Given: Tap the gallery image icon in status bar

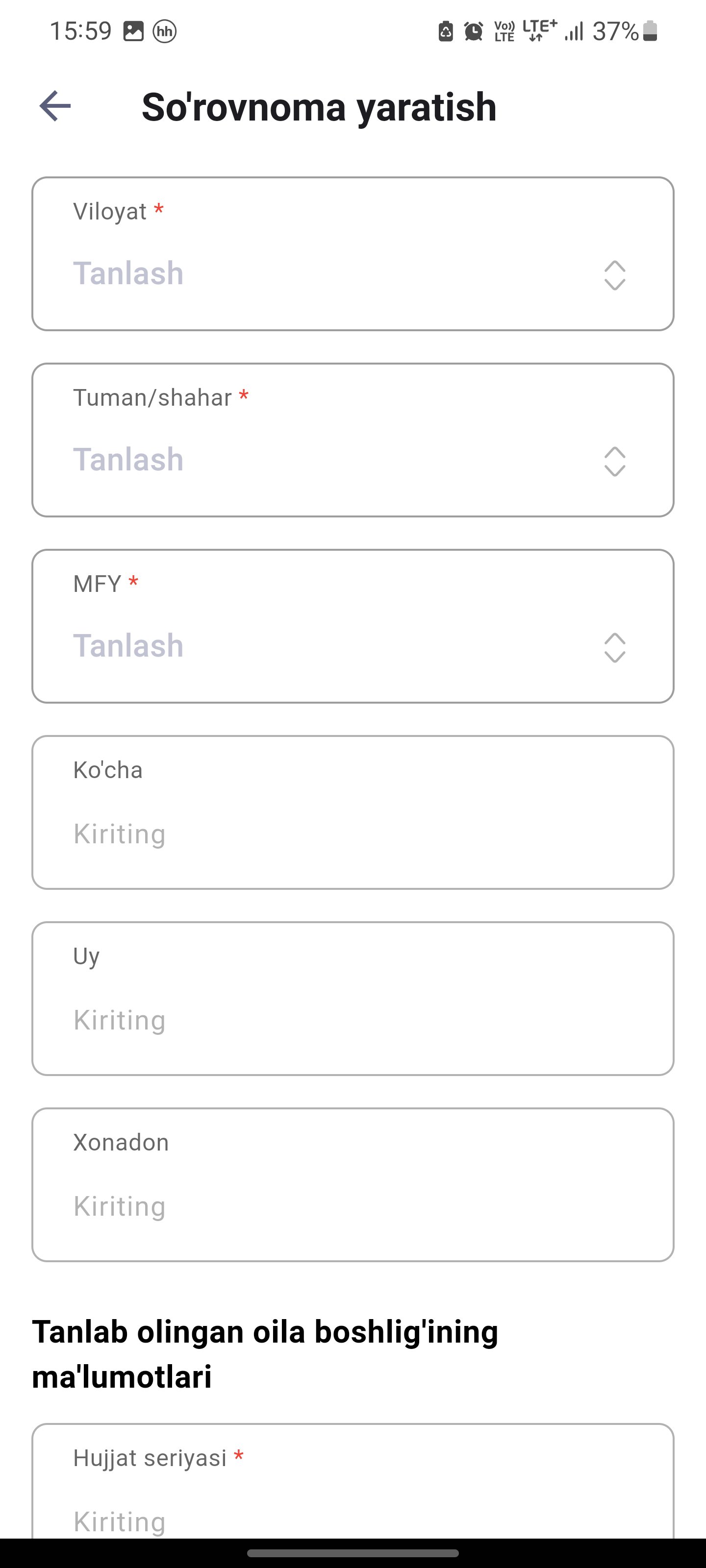Looking at the screenshot, I should [133, 31].
